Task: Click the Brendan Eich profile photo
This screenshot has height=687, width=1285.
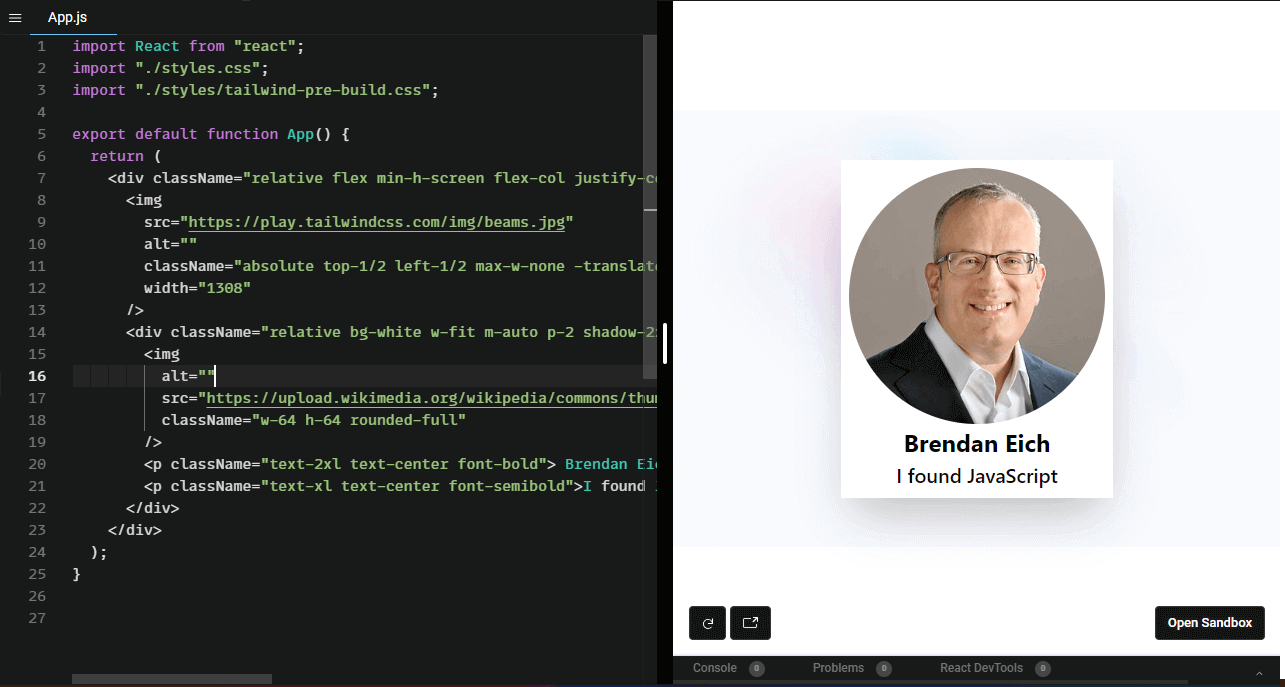Action: 977,296
